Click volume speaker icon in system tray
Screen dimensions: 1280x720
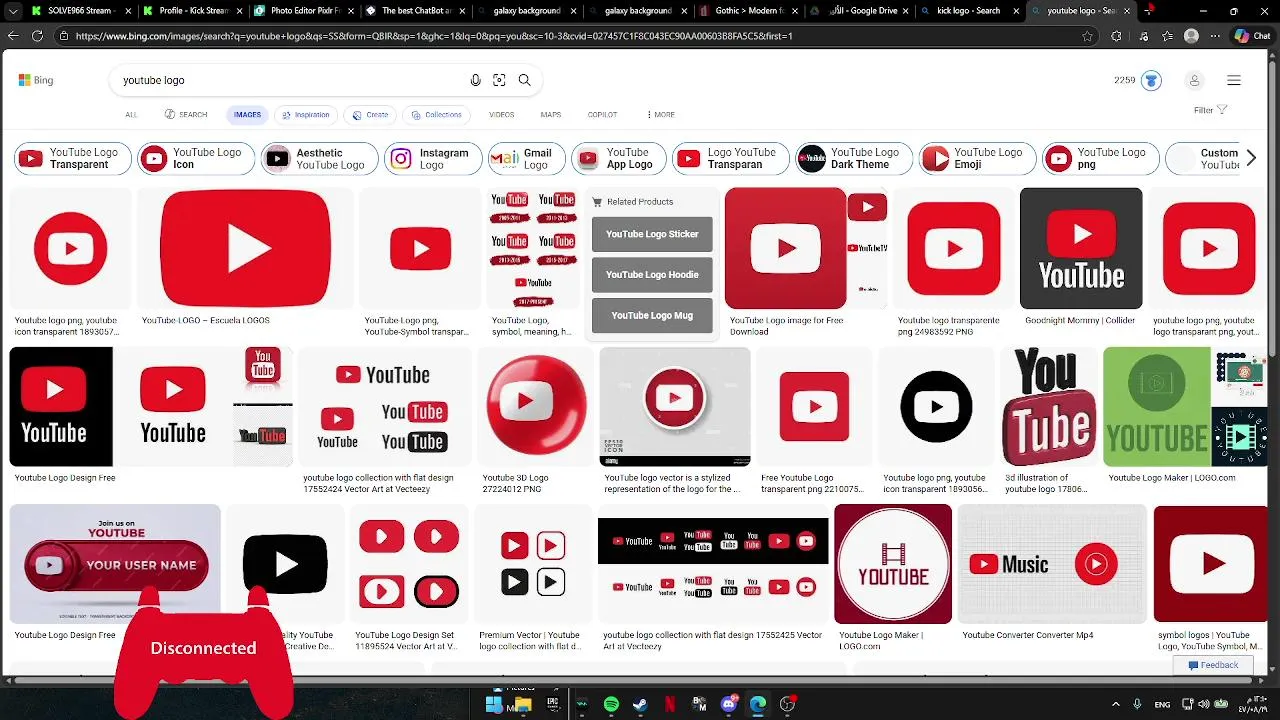pyautogui.click(x=1206, y=704)
